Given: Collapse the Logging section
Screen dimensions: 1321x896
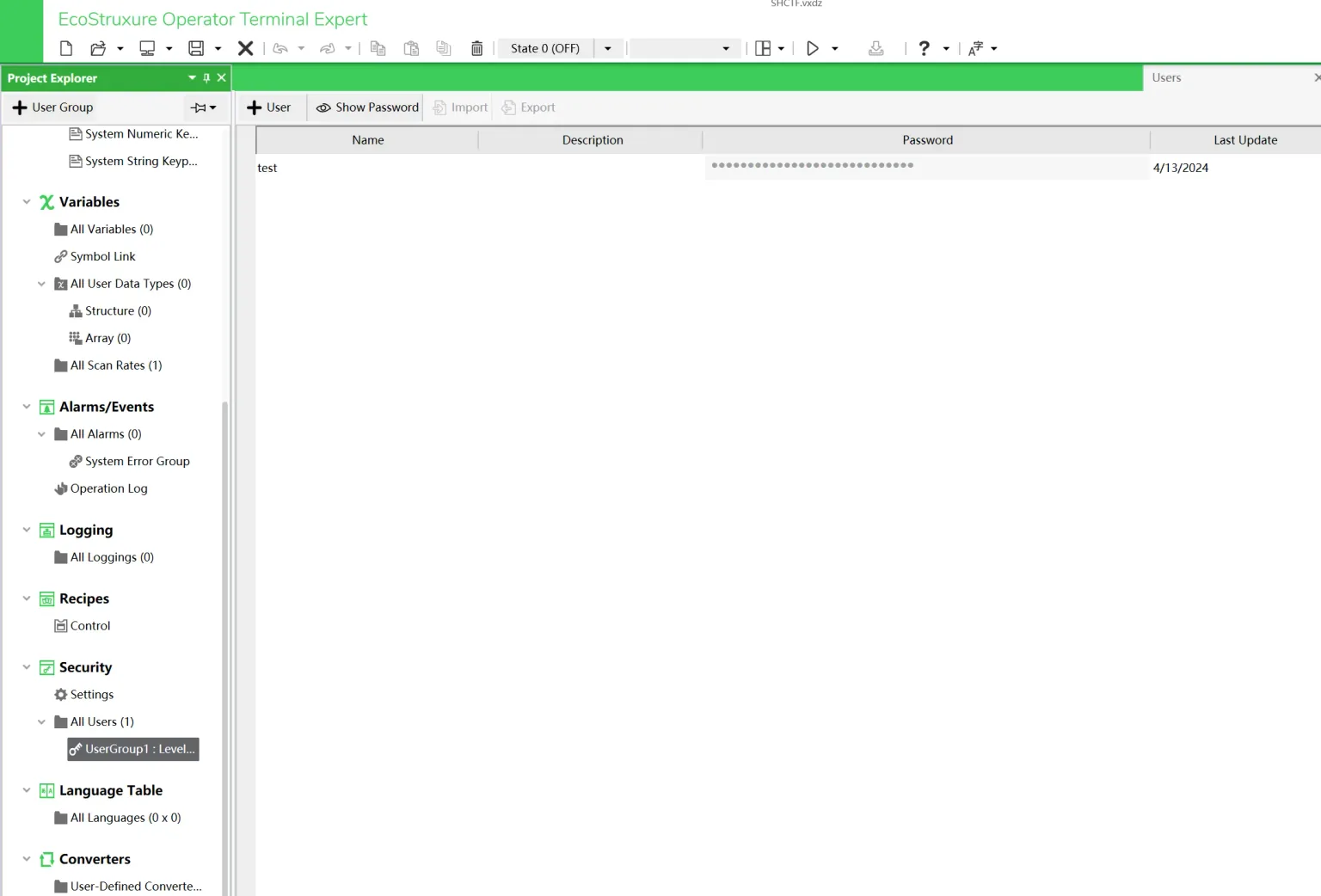Looking at the screenshot, I should [27, 530].
